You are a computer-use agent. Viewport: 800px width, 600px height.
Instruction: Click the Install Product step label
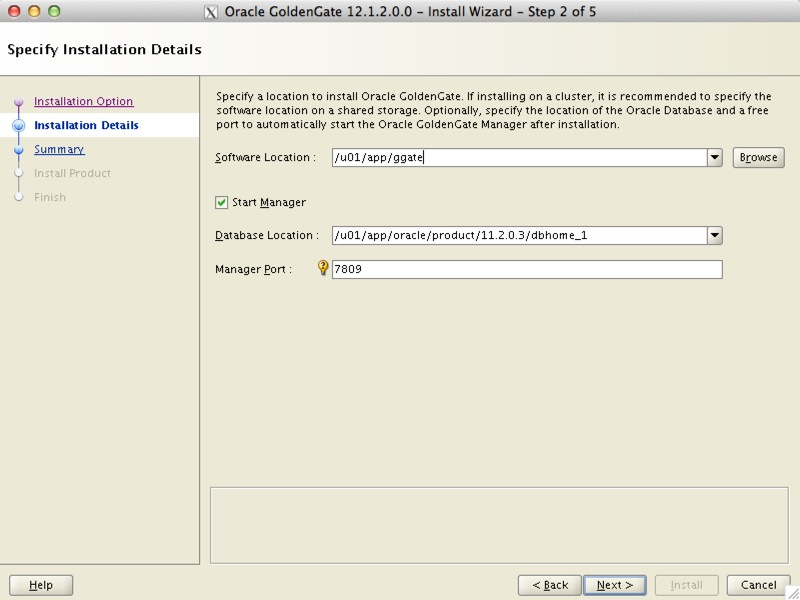(x=72, y=173)
